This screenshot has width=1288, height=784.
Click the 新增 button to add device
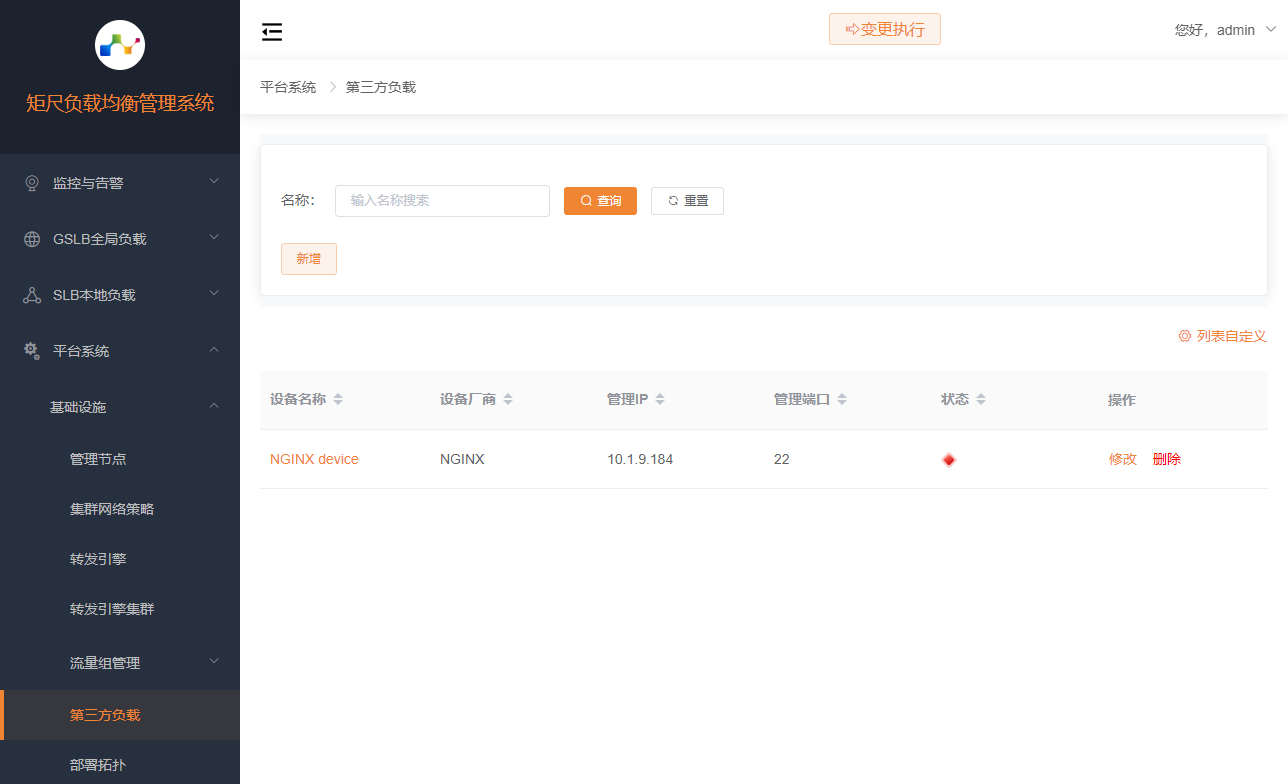[308, 258]
